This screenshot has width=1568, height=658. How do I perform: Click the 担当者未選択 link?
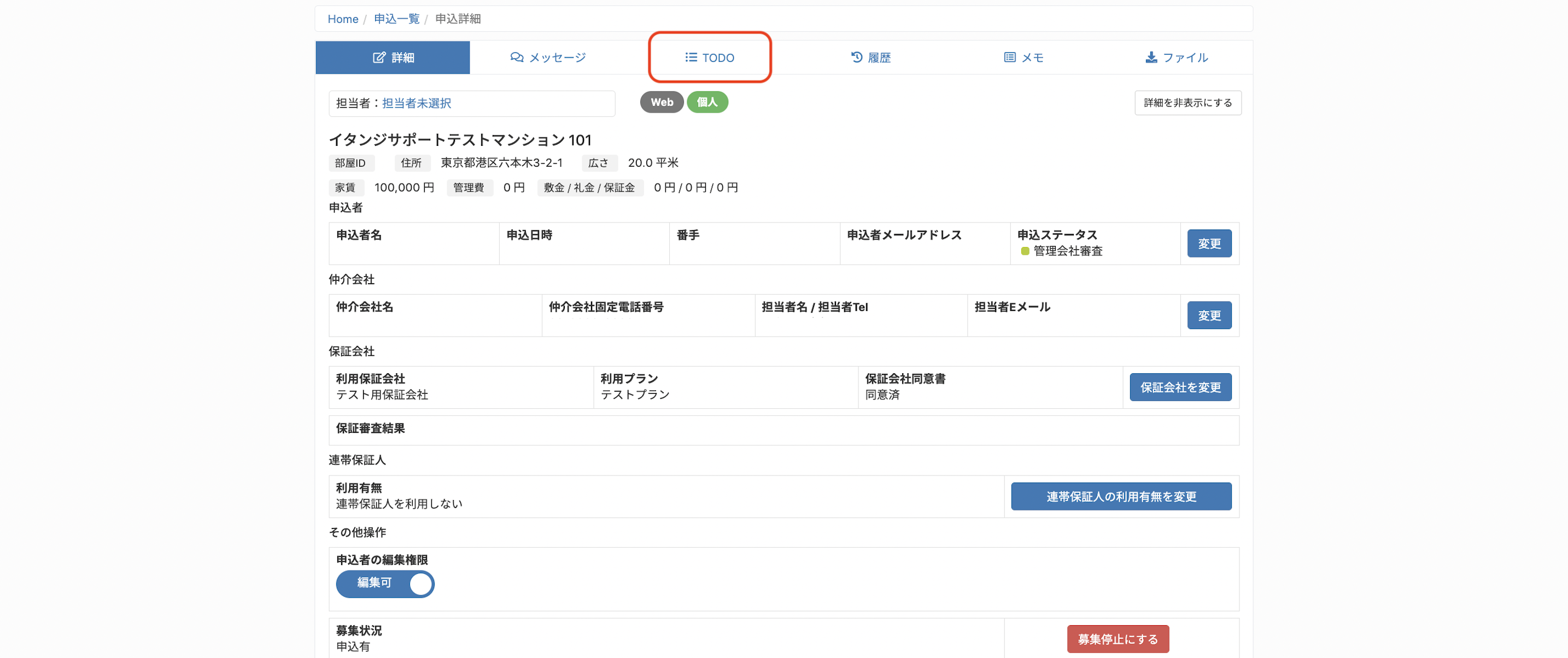[417, 103]
